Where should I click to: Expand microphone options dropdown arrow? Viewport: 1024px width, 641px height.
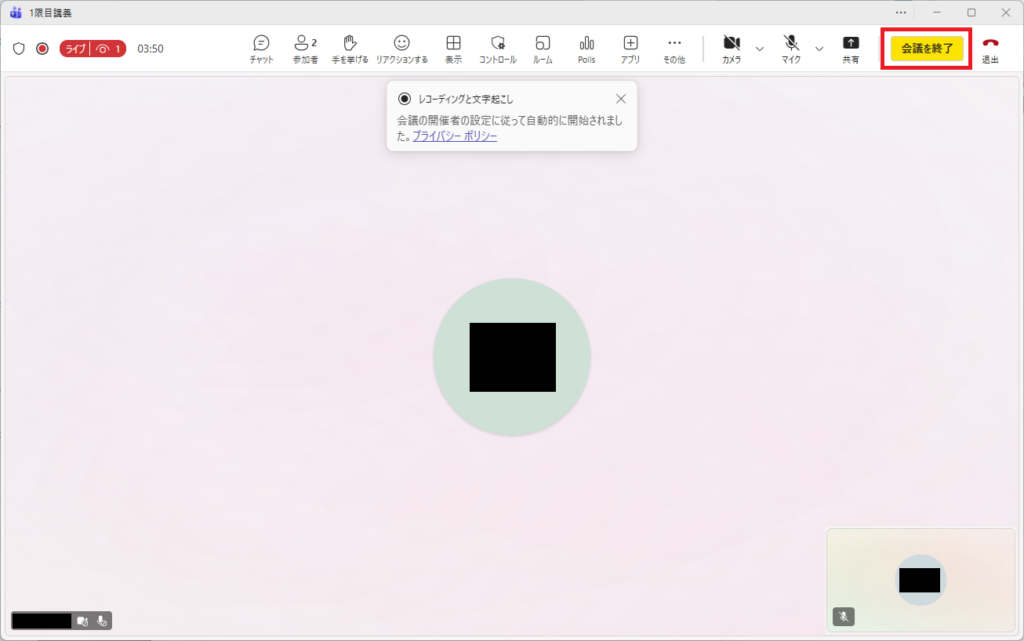pos(820,48)
